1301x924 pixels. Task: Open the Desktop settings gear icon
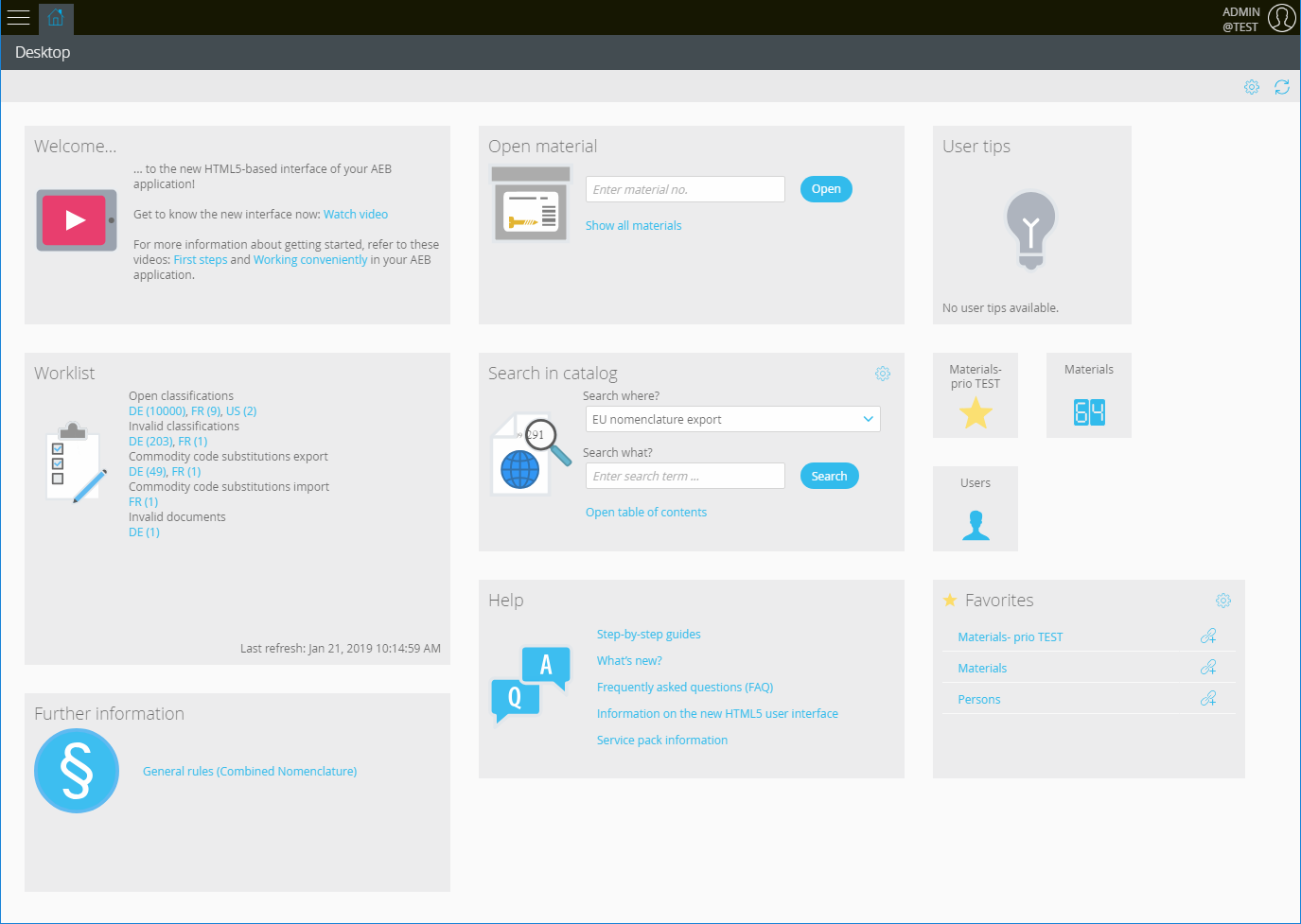[1251, 86]
